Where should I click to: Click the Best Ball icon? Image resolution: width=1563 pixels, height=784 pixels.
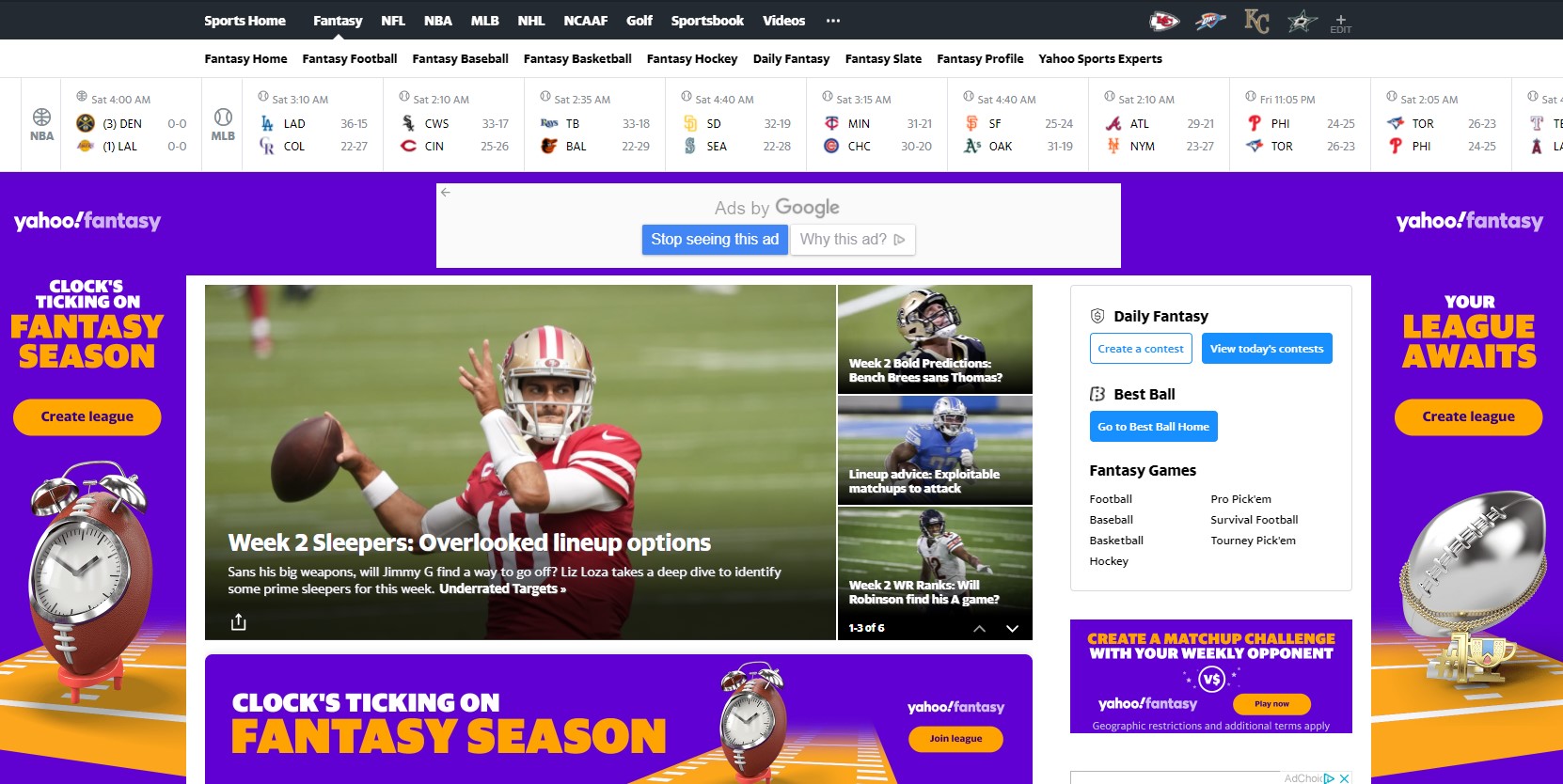pyautogui.click(x=1097, y=394)
